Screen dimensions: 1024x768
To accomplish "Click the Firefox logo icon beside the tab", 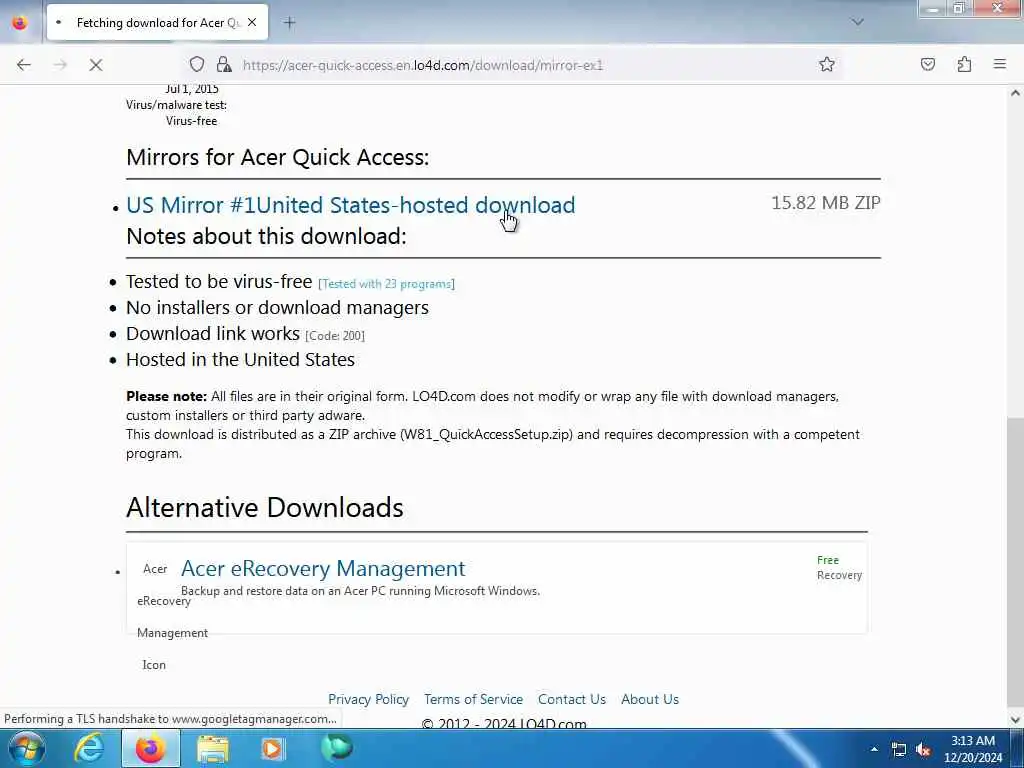I will pos(20,22).
